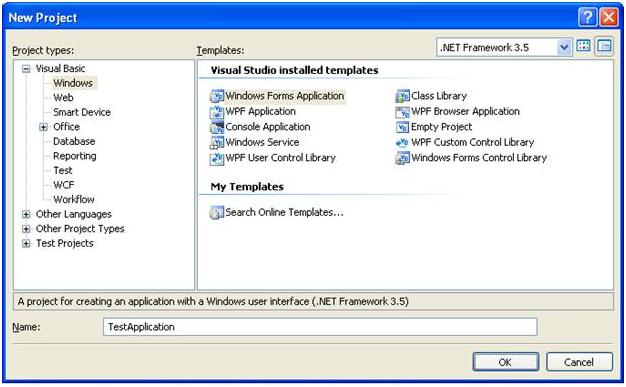Viewport: 626px width, 387px height.
Task: Select the Windows Service template icon
Action: 217,142
